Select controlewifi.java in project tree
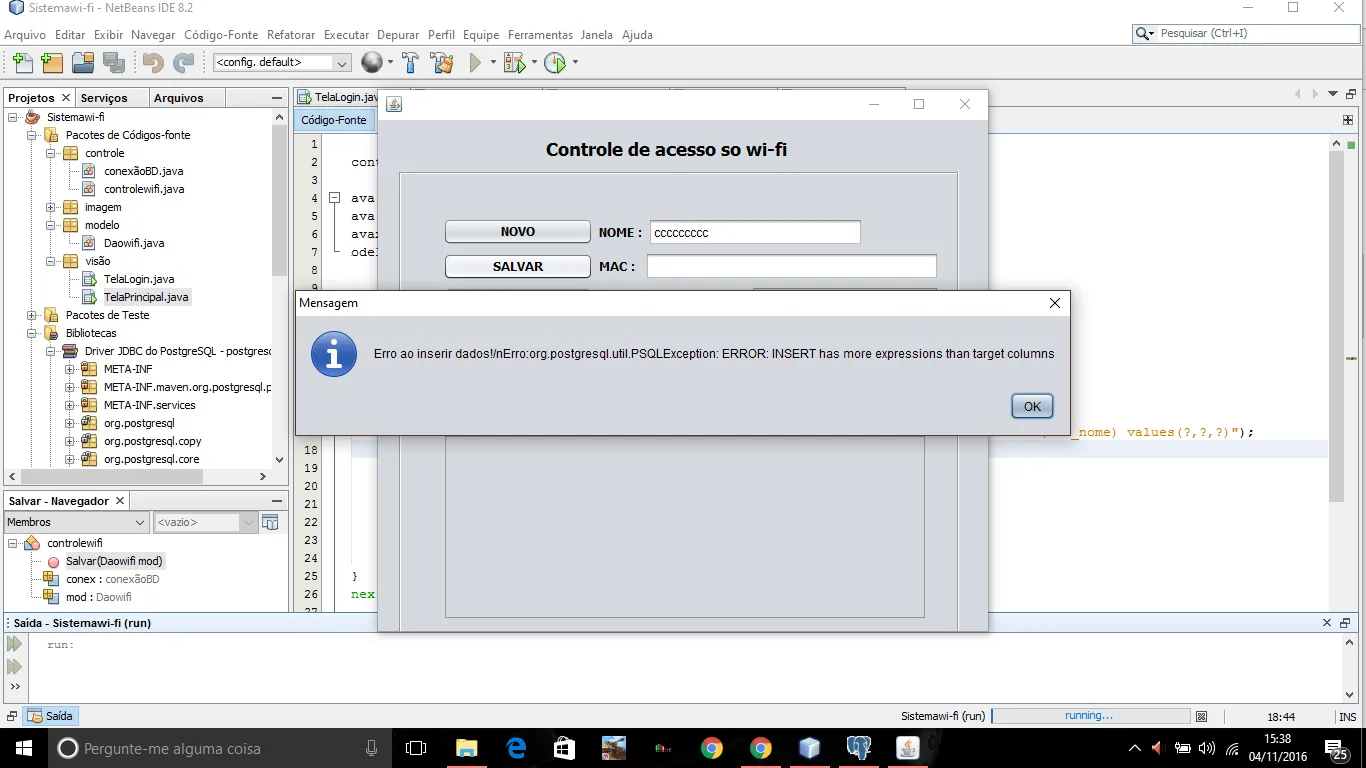The image size is (1366, 768). point(144,189)
